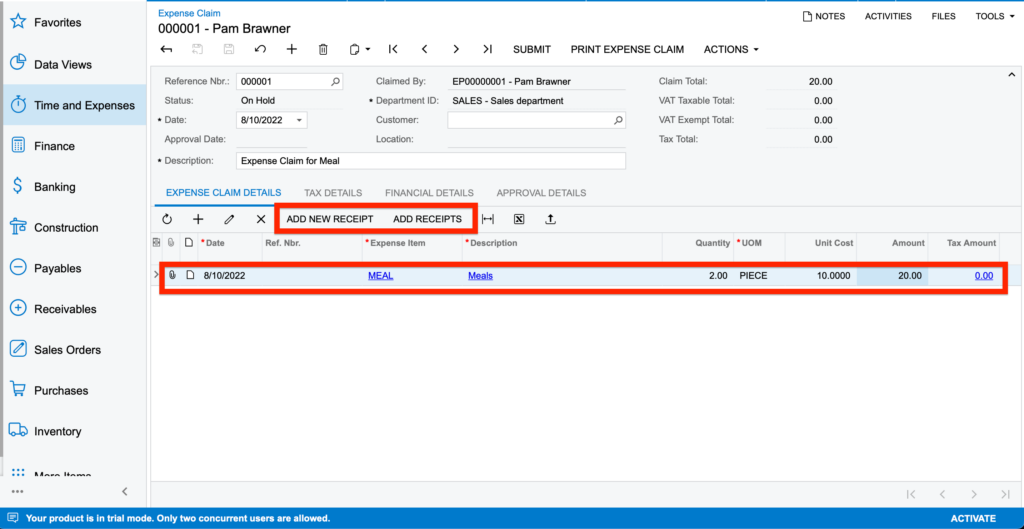The height and width of the screenshot is (529, 1024).
Task: Click the upload icon in grid toolbar
Action: (550, 219)
